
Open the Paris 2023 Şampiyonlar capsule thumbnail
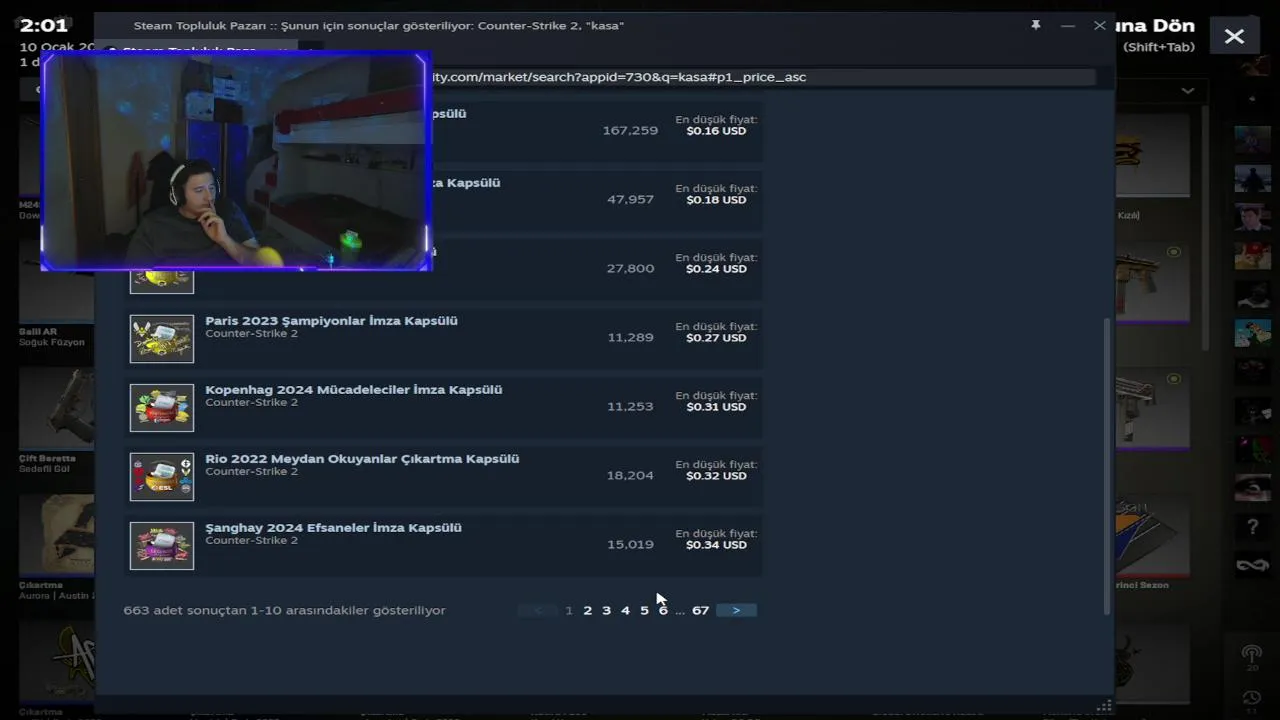(x=162, y=339)
